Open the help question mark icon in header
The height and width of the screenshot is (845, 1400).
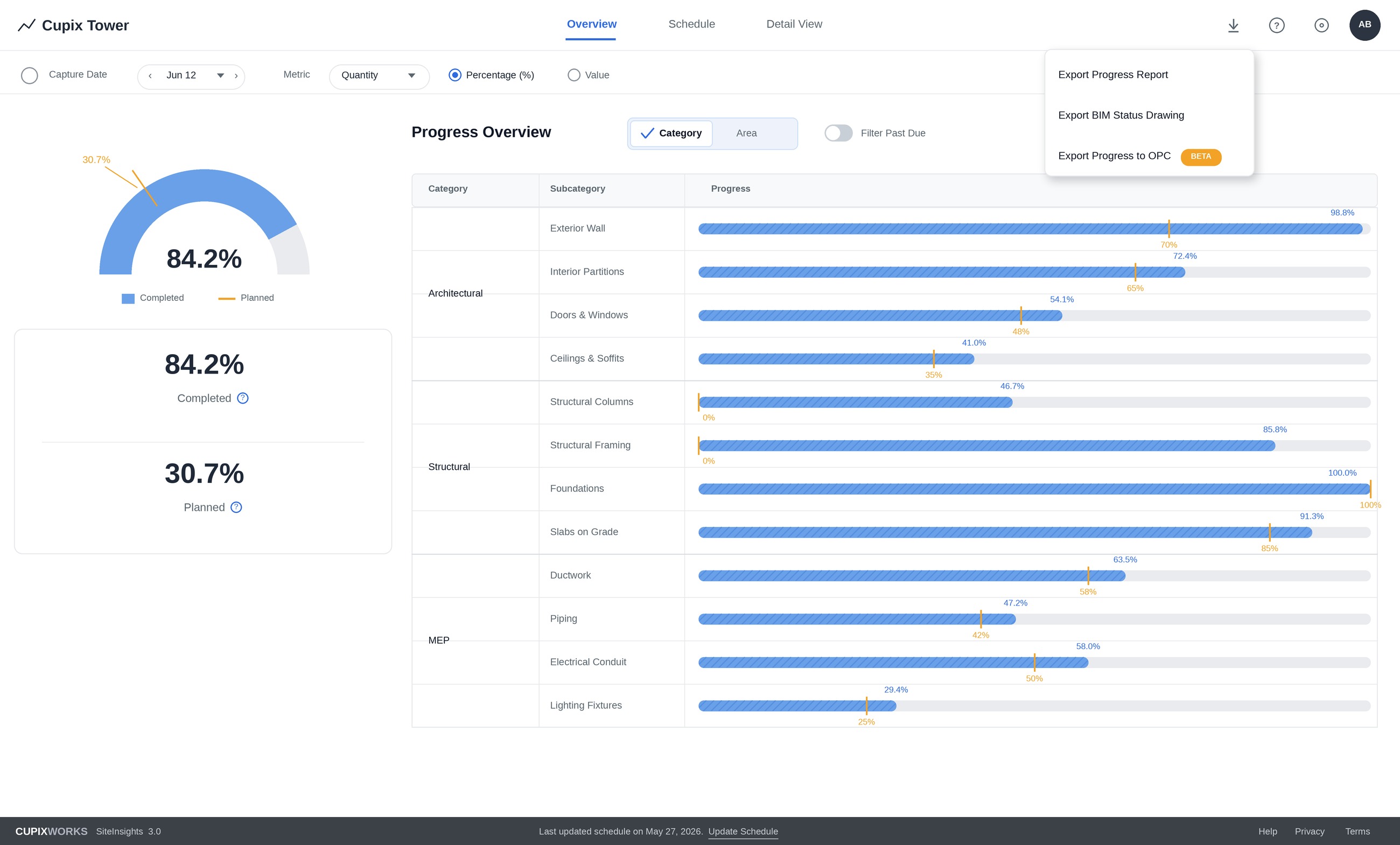[1277, 25]
